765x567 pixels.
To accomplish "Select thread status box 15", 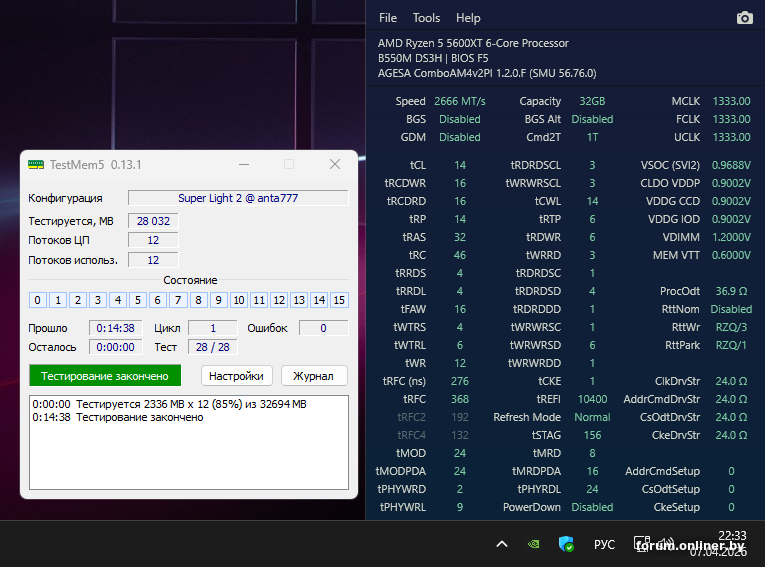I will [339, 300].
